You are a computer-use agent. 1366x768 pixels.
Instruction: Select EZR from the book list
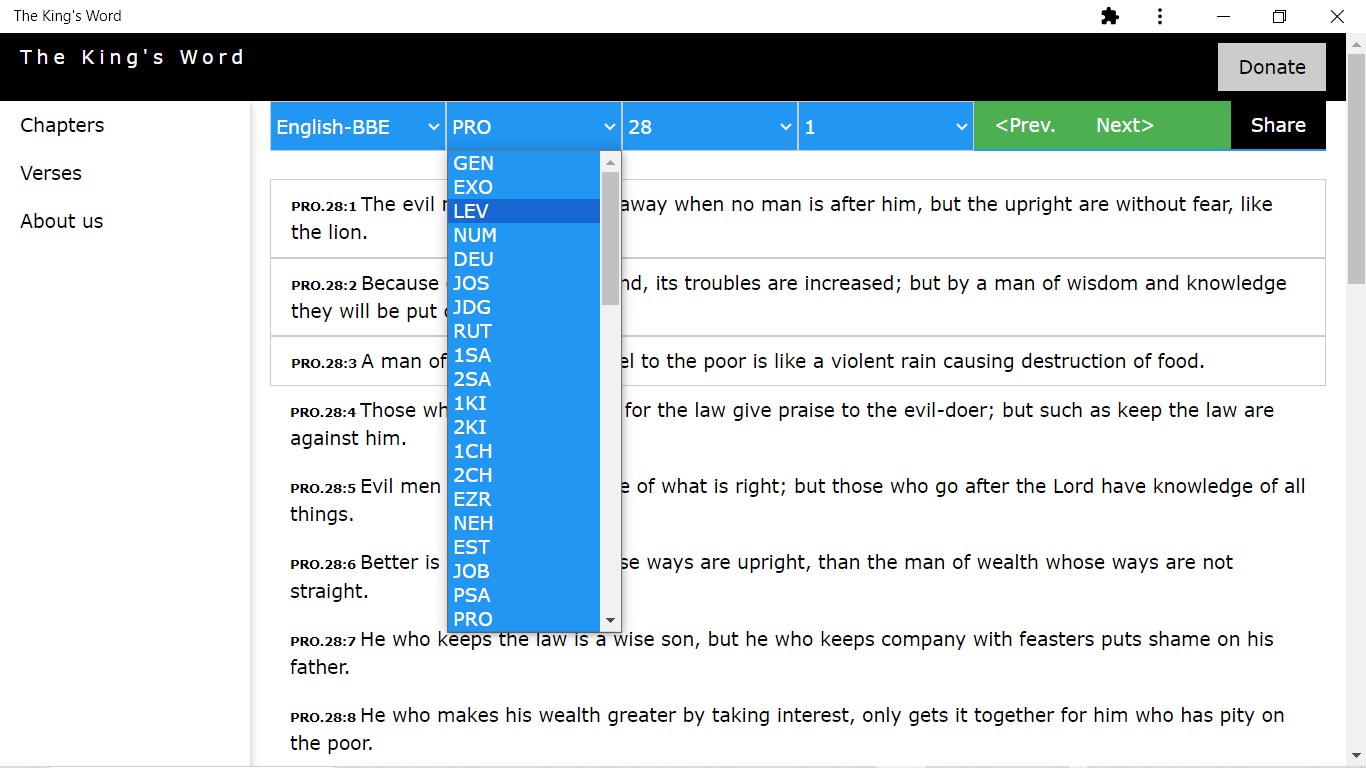pos(524,499)
